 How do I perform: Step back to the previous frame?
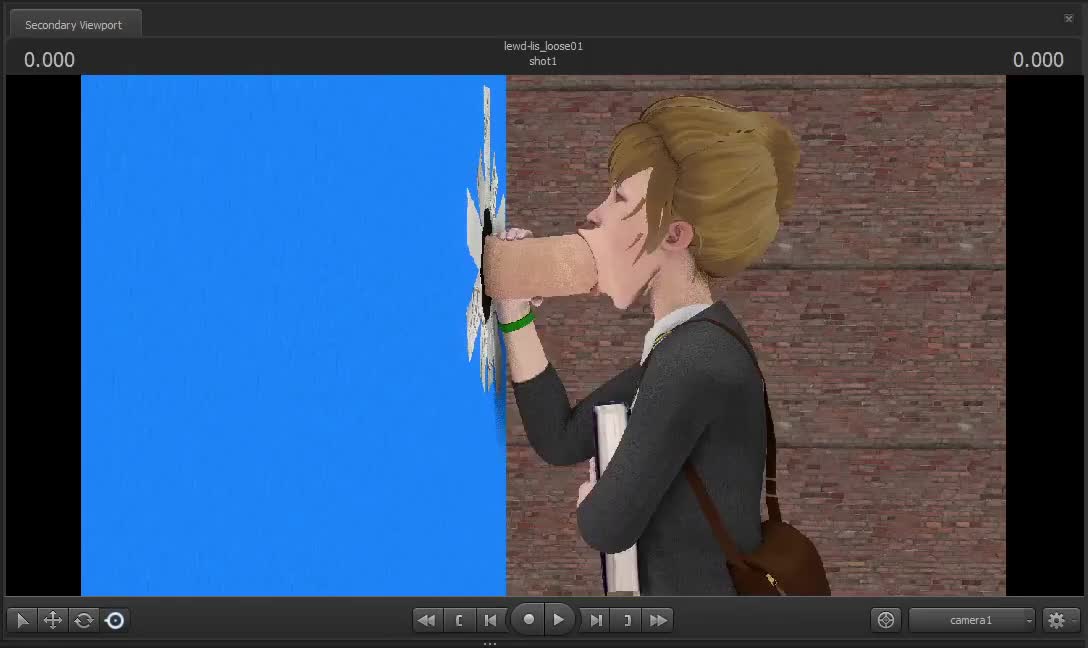(x=490, y=620)
